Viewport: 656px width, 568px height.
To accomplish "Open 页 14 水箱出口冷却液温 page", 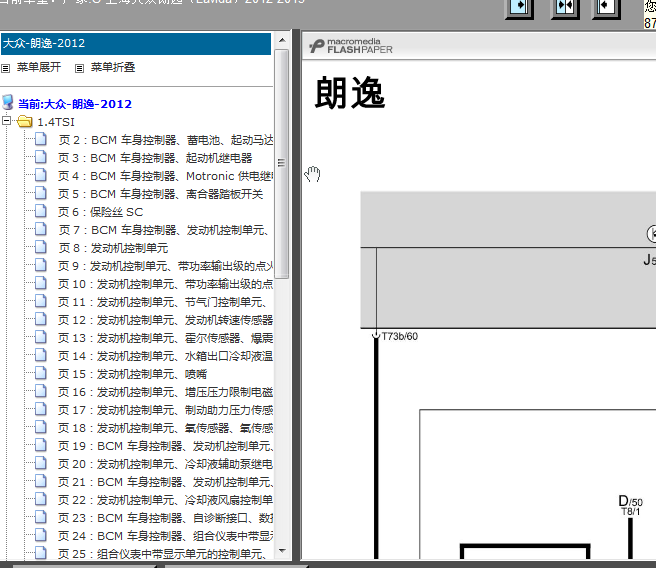I will coord(166,356).
